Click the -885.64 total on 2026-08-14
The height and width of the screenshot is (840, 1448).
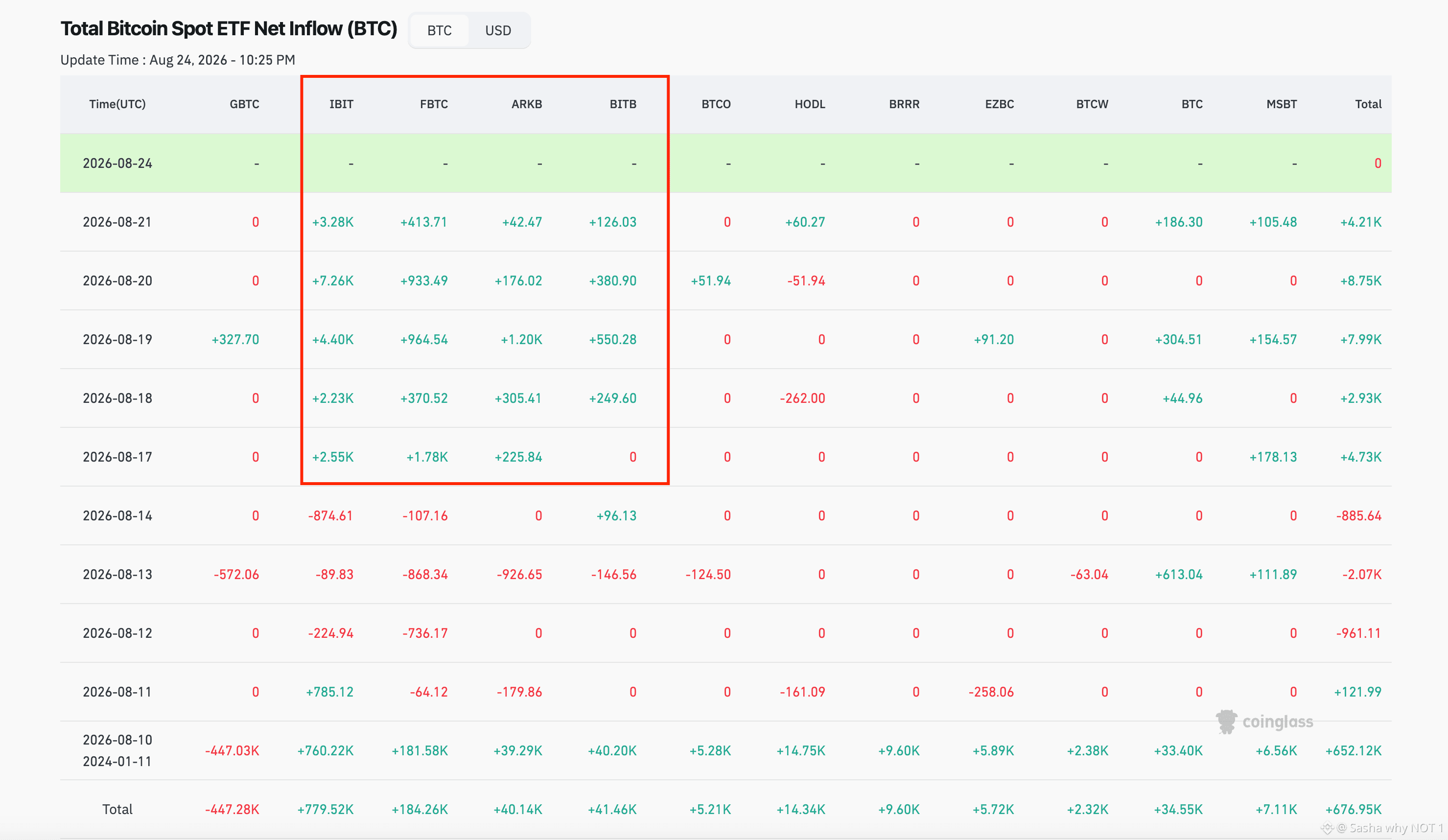point(1358,516)
